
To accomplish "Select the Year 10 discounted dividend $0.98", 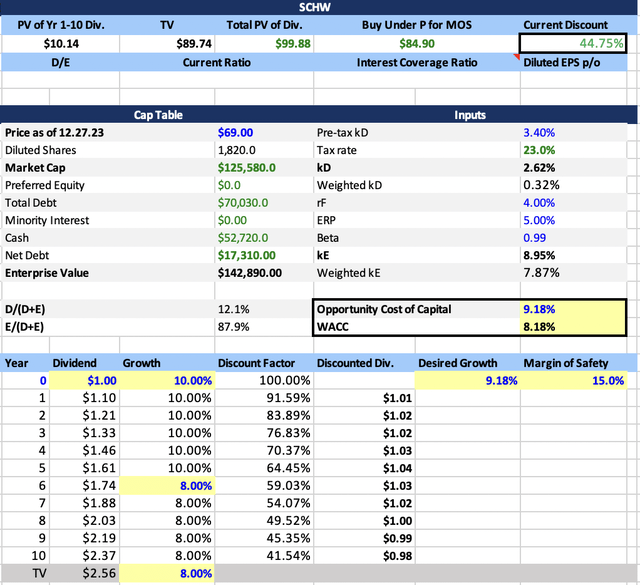I will point(364,556).
